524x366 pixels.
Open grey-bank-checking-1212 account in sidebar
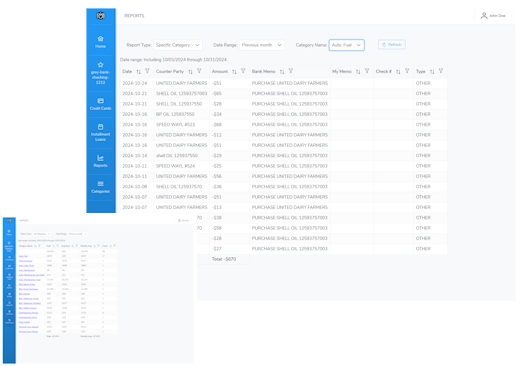101,73
